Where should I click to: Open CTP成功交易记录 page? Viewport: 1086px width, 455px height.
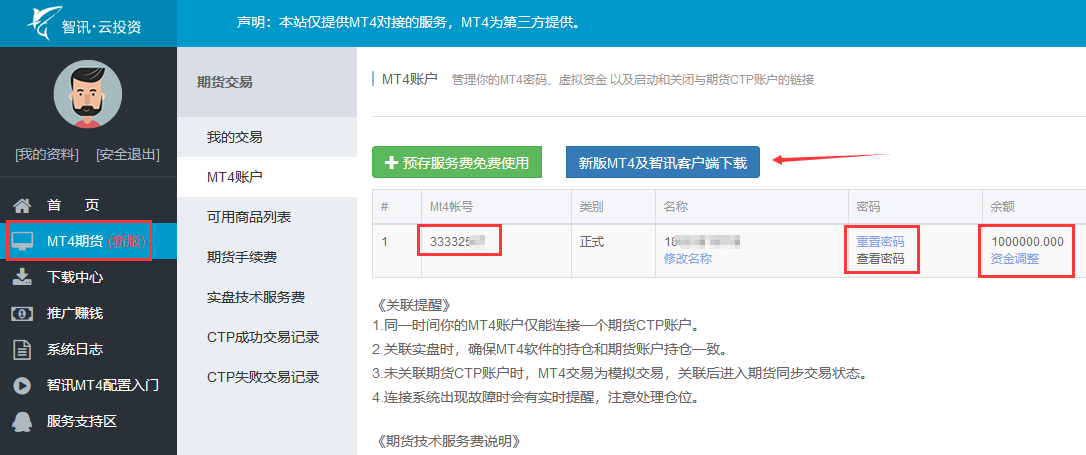tap(262, 337)
